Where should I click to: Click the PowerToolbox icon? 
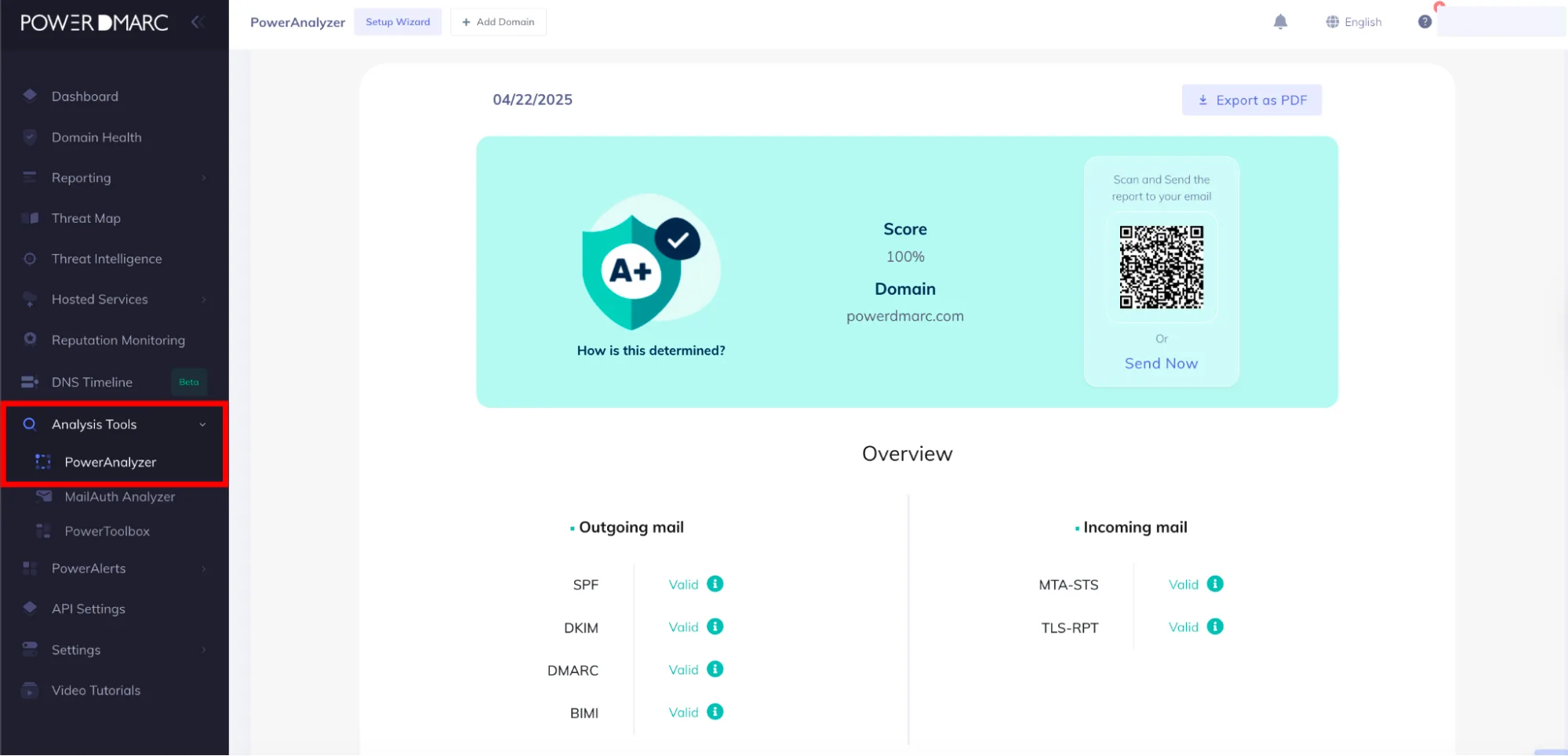click(x=43, y=531)
